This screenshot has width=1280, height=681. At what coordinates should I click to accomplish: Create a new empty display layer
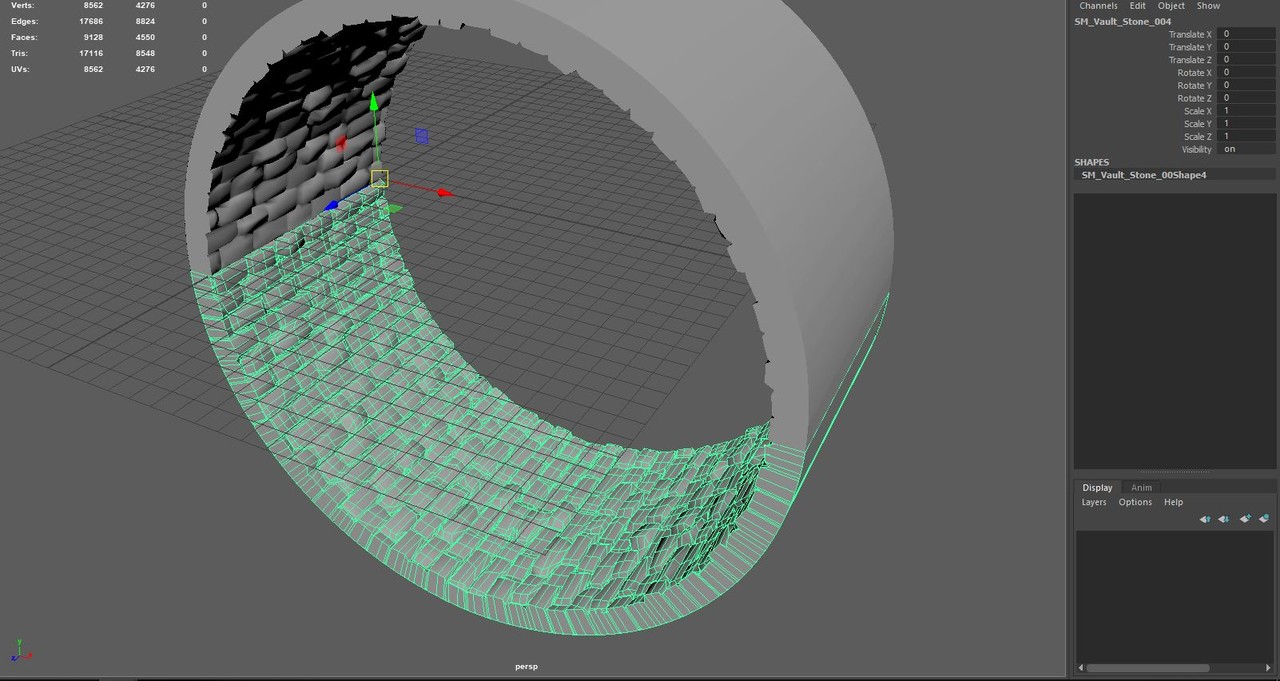(1245, 519)
